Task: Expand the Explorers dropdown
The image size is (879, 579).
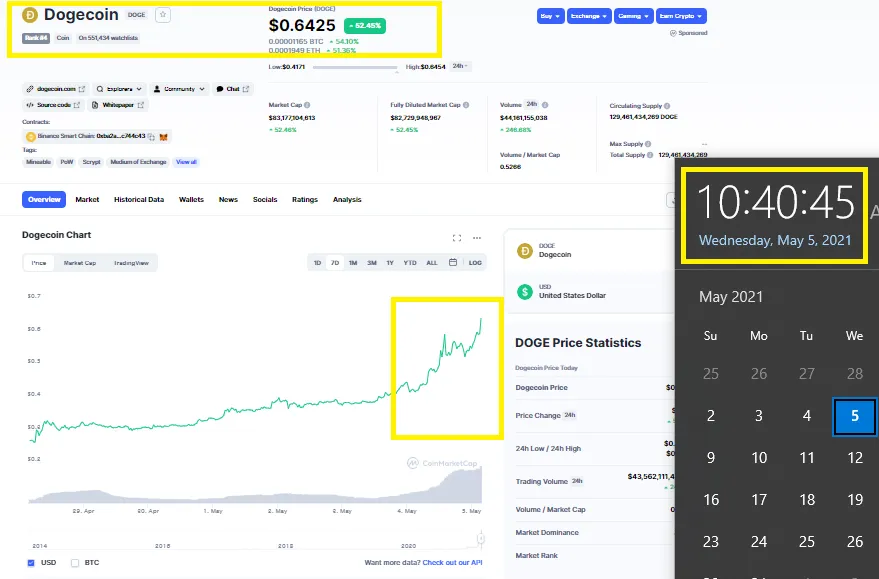Action: click(x=119, y=89)
